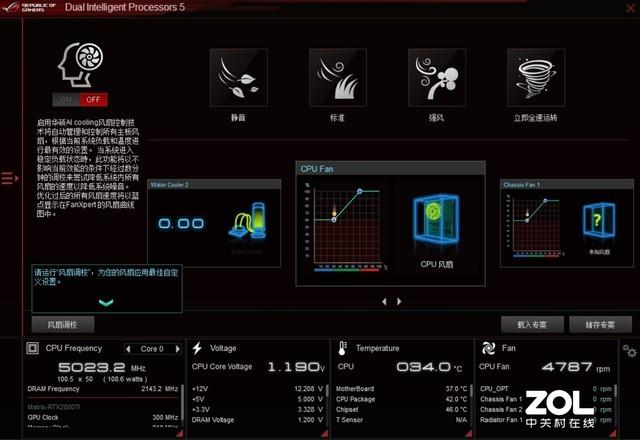The image size is (640, 440).
Task: Click the T Sensor row
Action: pos(401,420)
